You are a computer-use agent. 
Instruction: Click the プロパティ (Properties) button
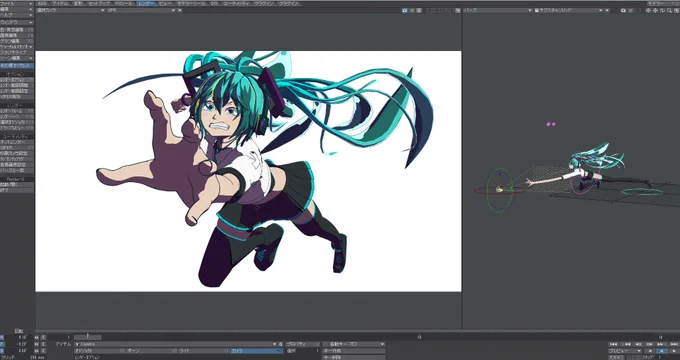[x=303, y=344]
